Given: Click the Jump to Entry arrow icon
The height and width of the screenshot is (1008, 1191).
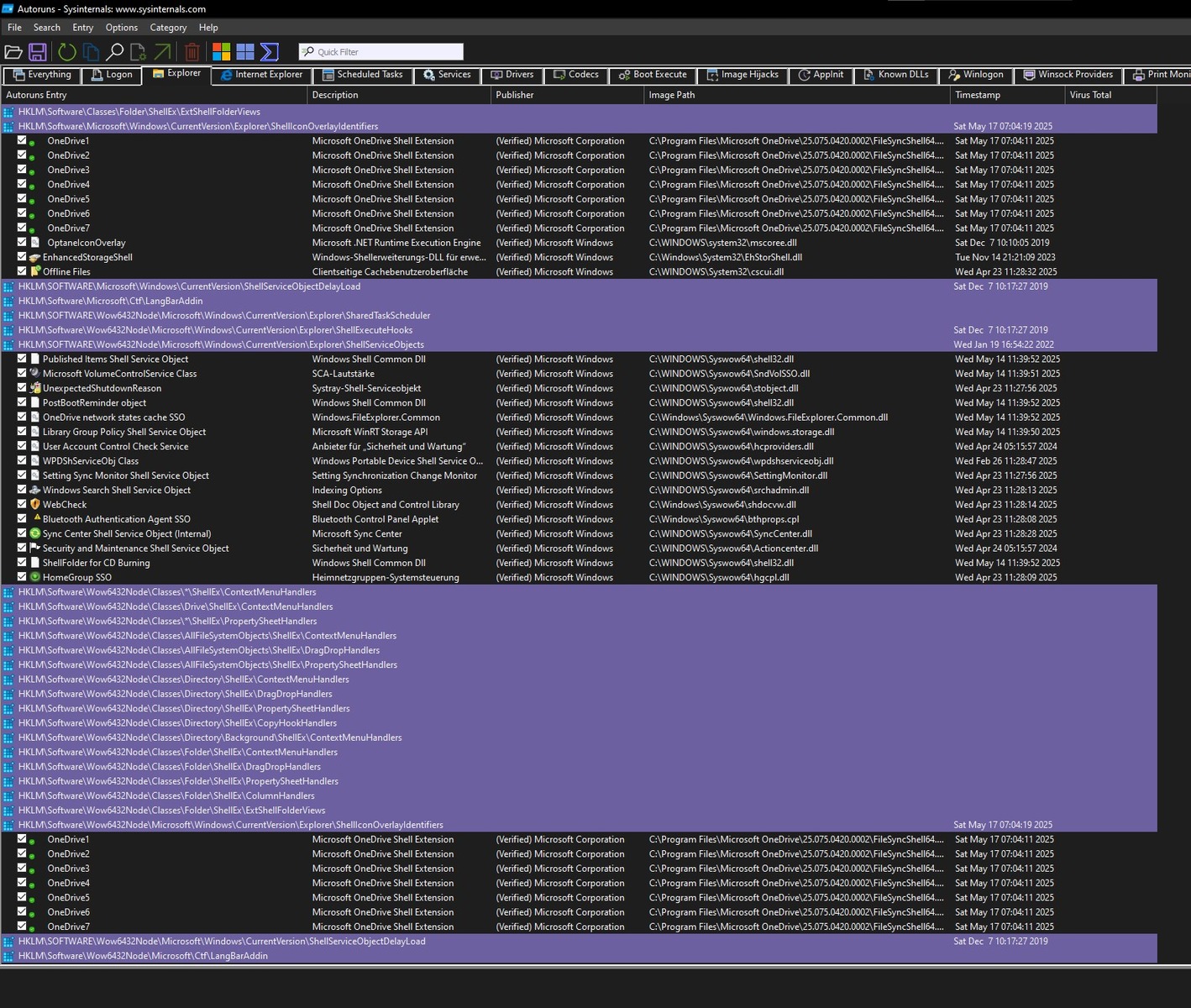Looking at the screenshot, I should pos(163,52).
